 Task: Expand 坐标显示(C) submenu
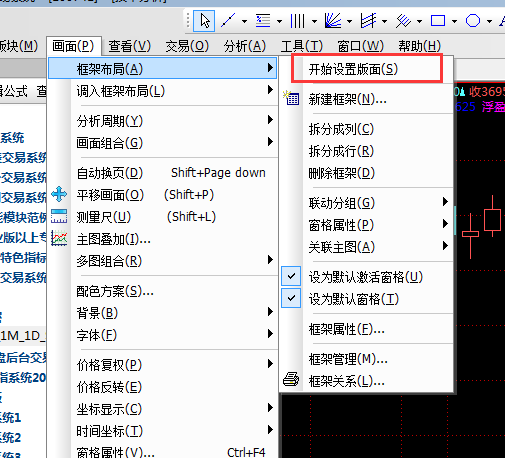(x=163, y=409)
